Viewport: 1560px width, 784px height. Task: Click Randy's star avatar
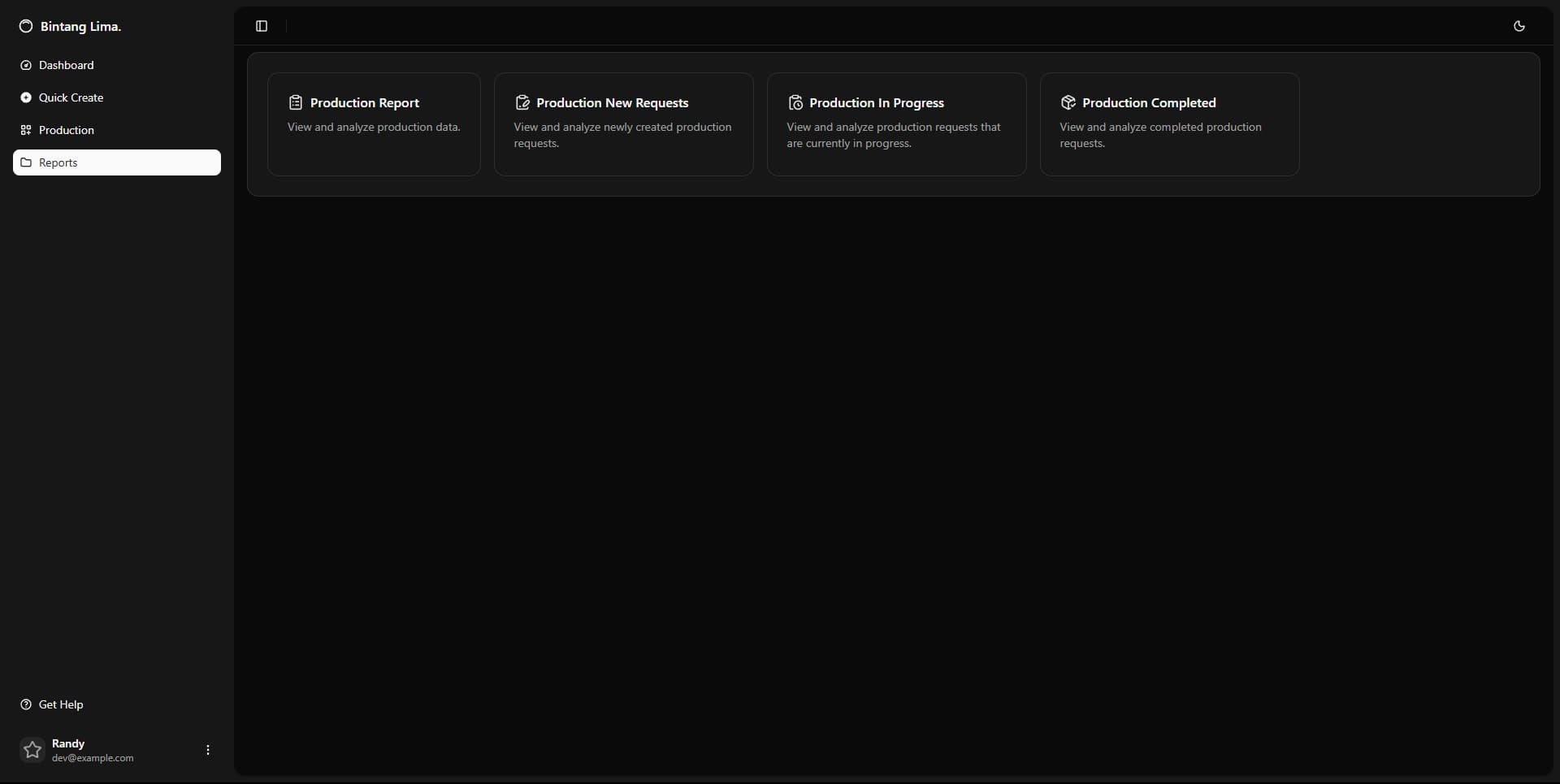pyautogui.click(x=32, y=749)
